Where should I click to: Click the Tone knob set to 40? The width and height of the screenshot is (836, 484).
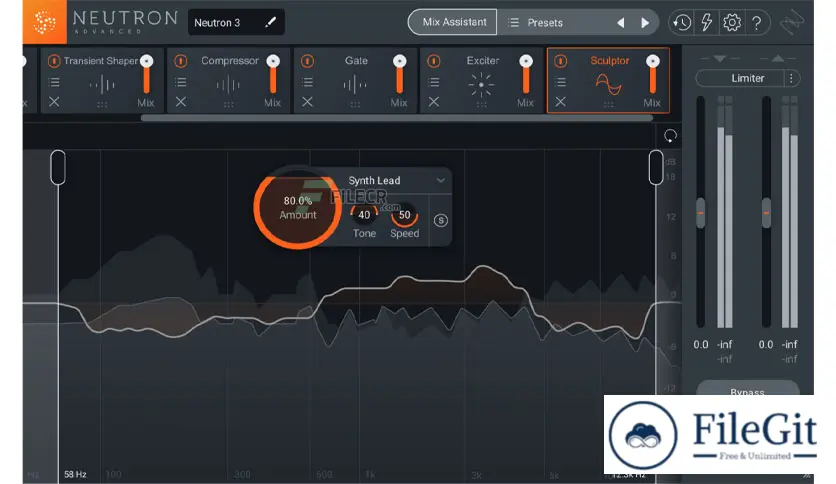(364, 215)
